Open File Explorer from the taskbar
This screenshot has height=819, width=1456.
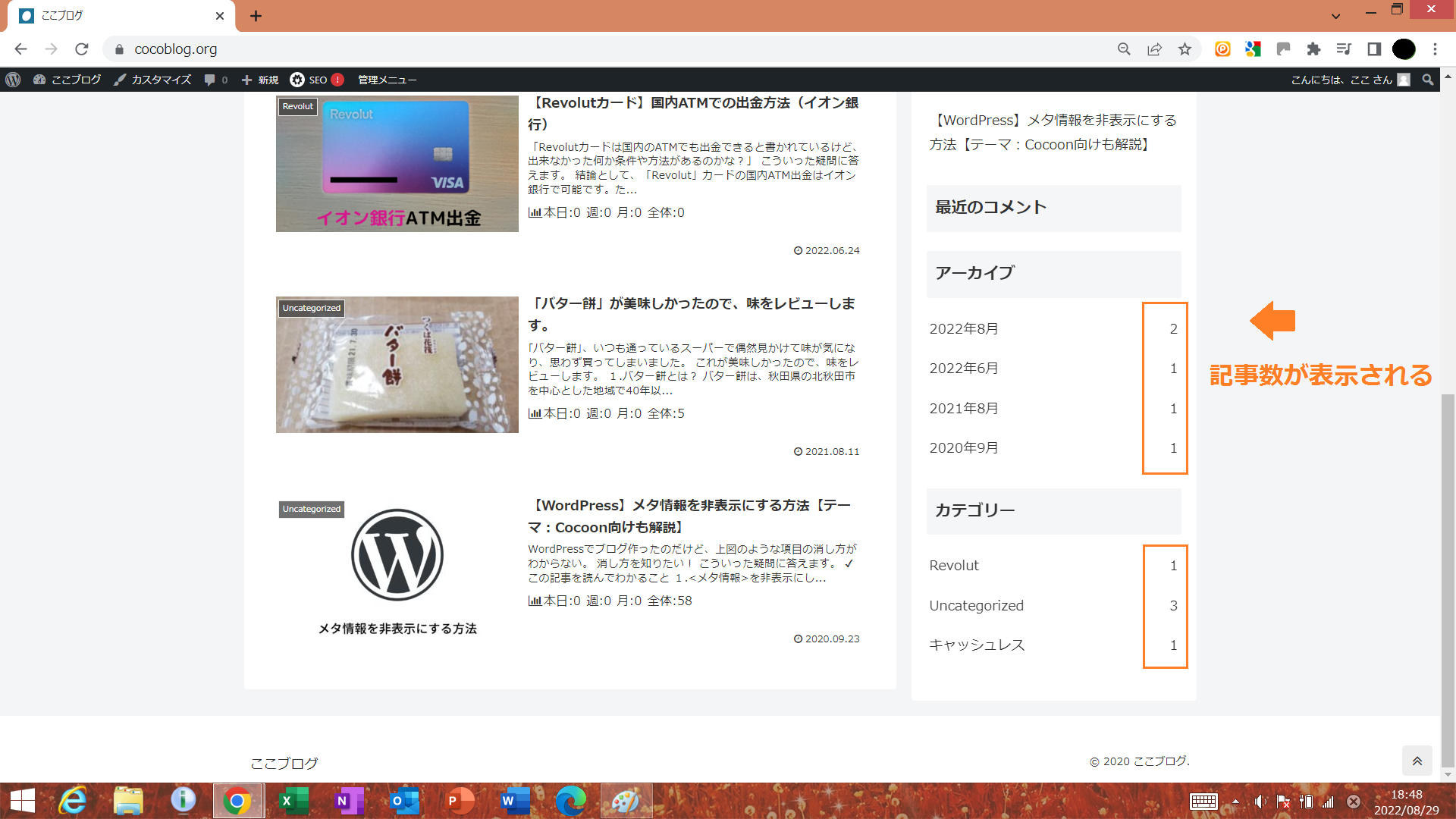pos(128,801)
